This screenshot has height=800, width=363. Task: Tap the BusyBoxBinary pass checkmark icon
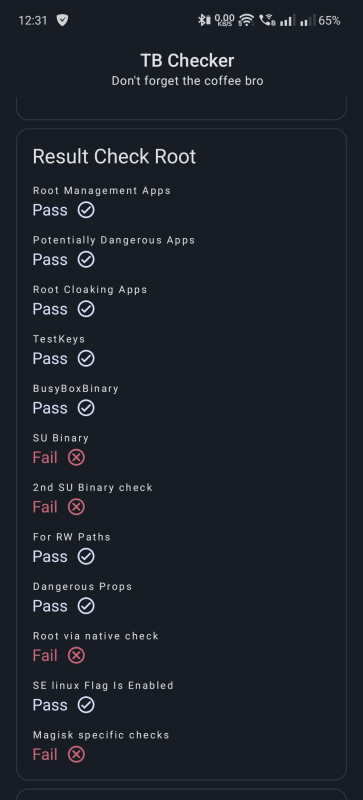click(x=86, y=408)
